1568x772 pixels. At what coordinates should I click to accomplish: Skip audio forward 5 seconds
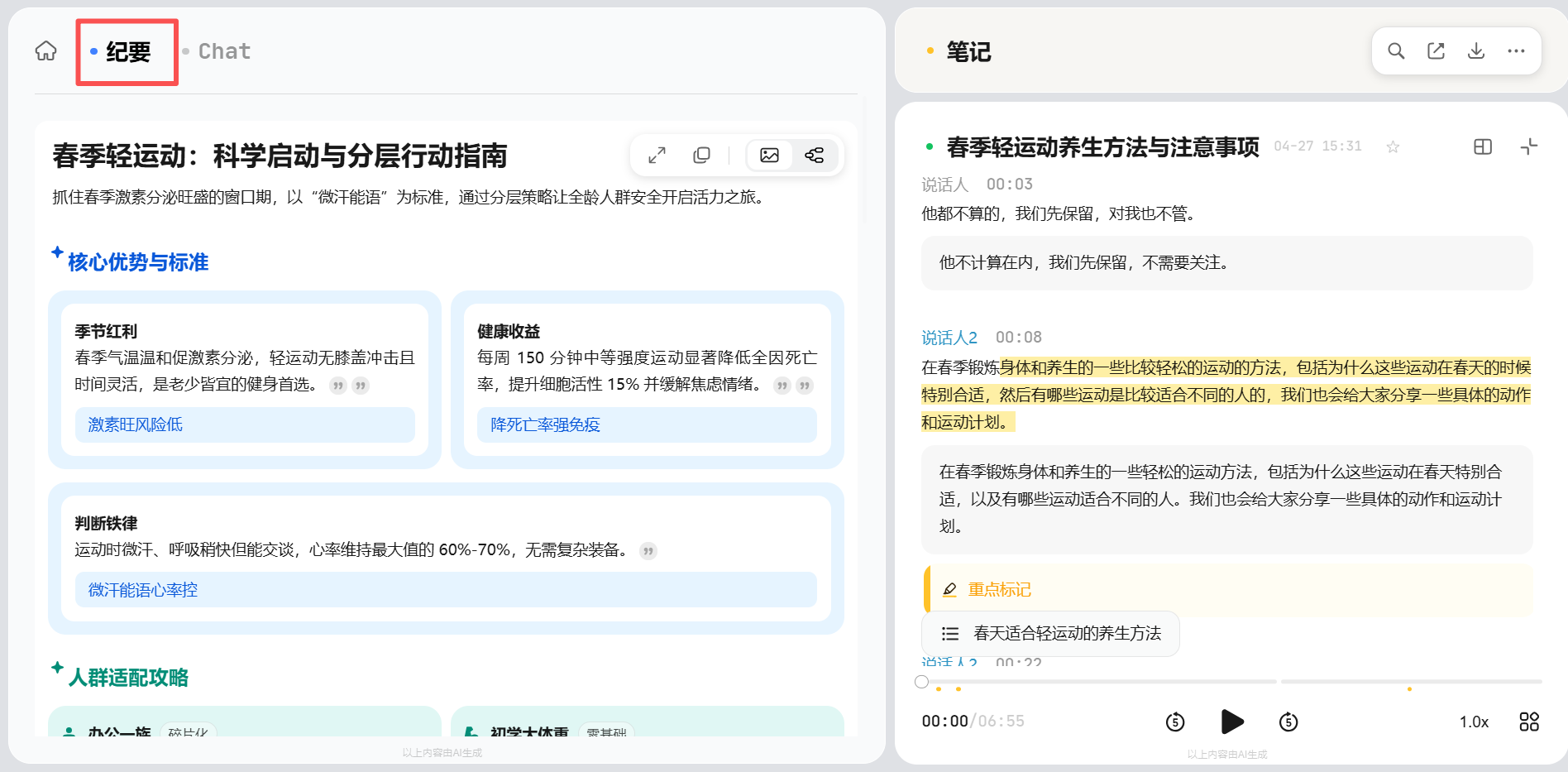pos(1288,722)
